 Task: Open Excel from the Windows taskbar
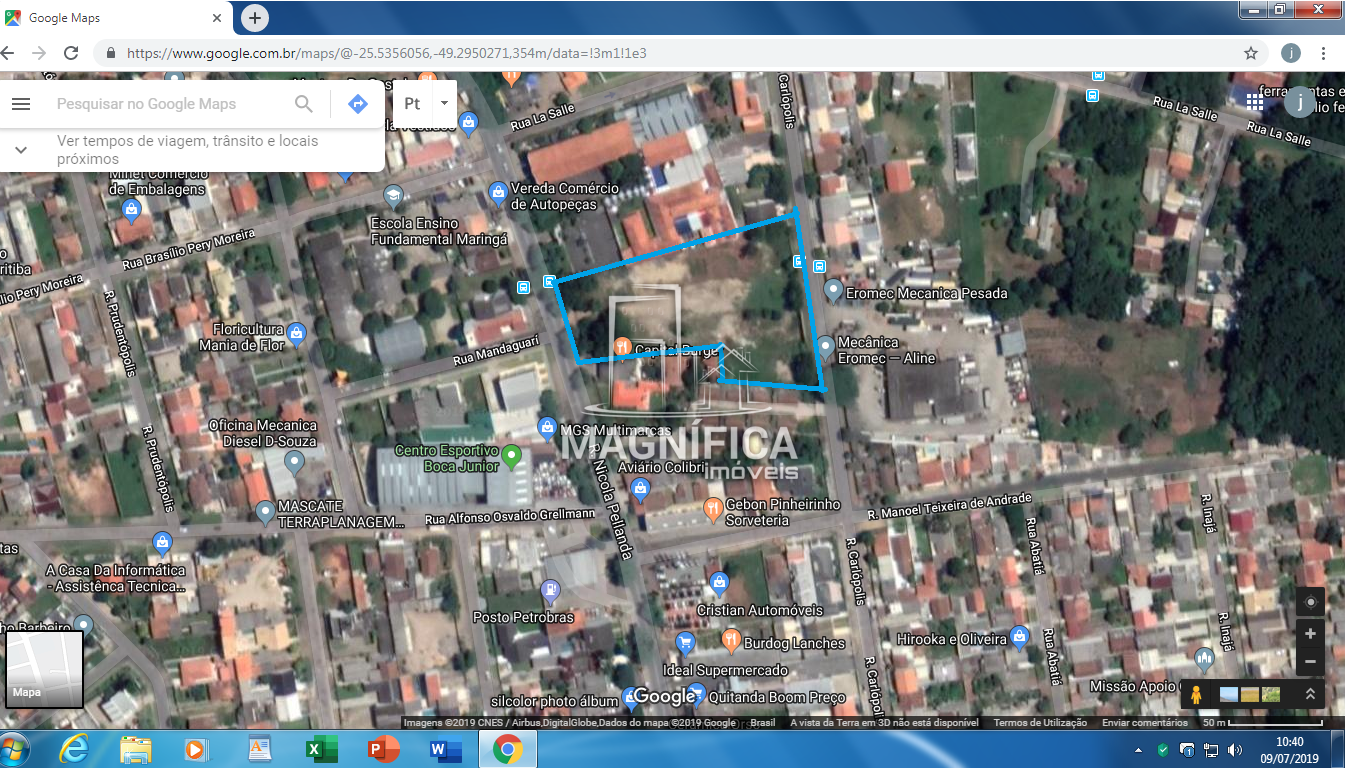(x=322, y=749)
